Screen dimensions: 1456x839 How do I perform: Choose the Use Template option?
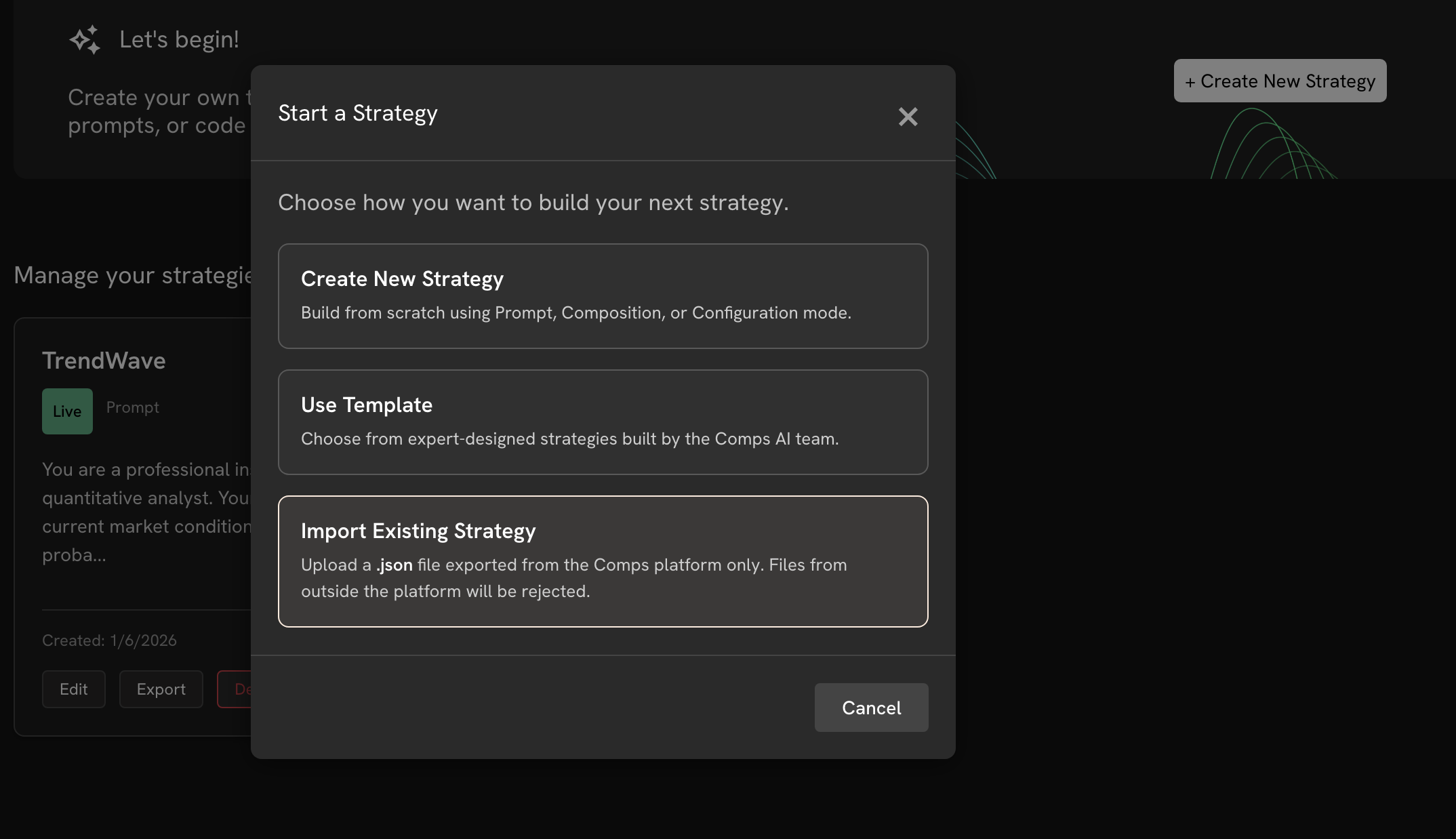(603, 422)
